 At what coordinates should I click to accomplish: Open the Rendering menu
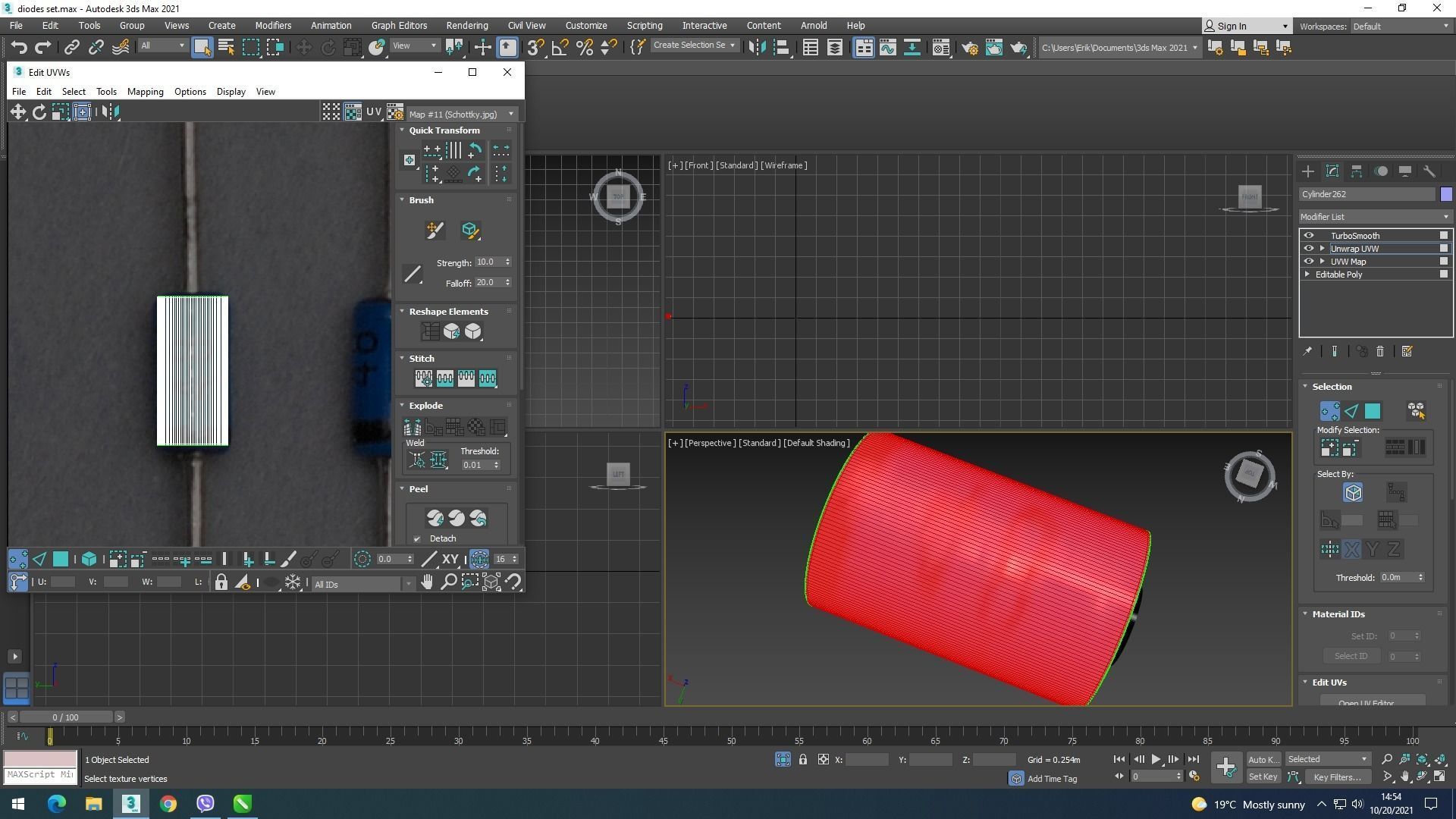[466, 25]
